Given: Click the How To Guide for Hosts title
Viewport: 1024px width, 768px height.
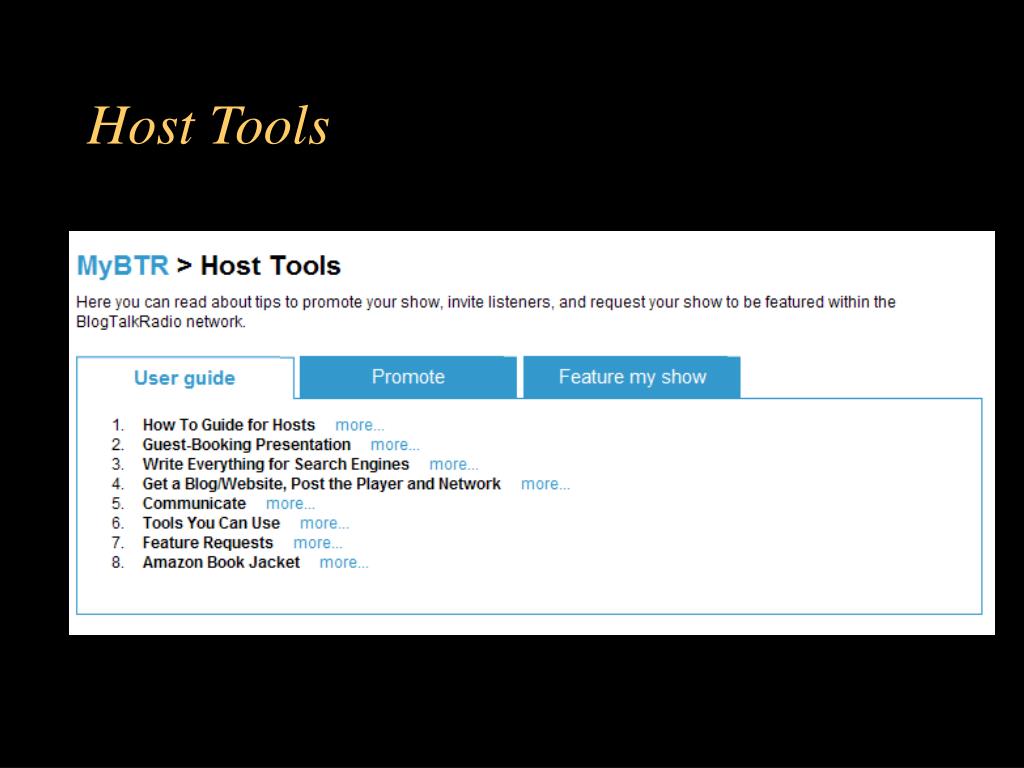Looking at the screenshot, I should pos(229,425).
